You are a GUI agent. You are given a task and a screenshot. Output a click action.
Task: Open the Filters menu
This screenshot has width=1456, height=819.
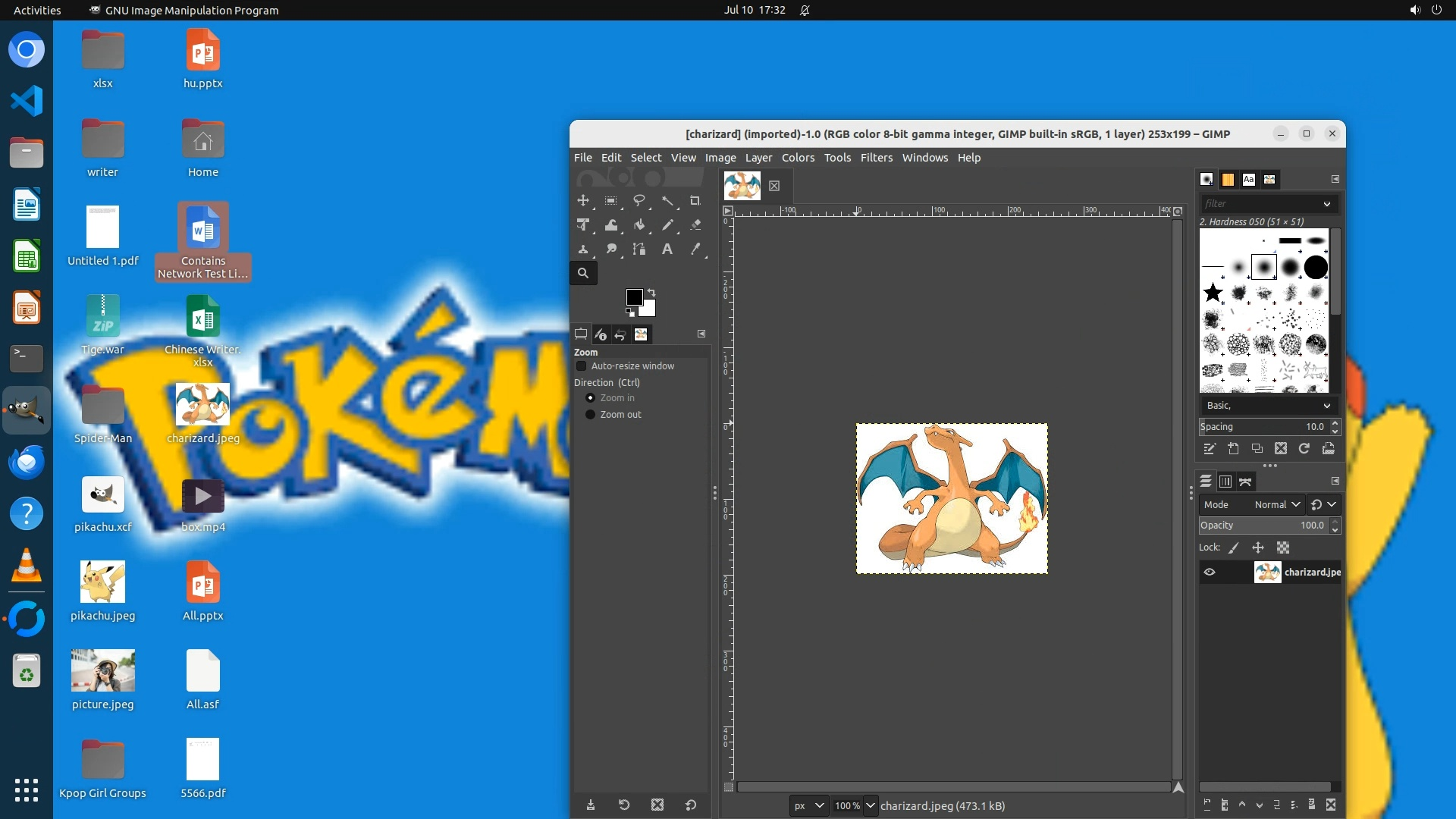[876, 158]
